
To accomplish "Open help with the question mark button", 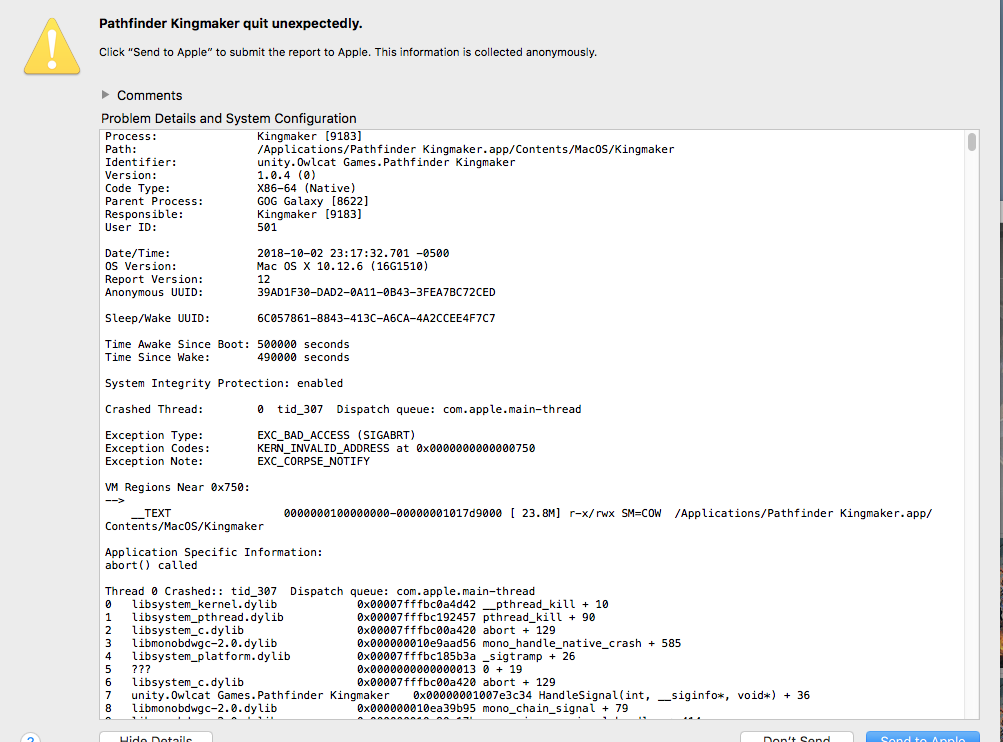I will (x=30, y=738).
